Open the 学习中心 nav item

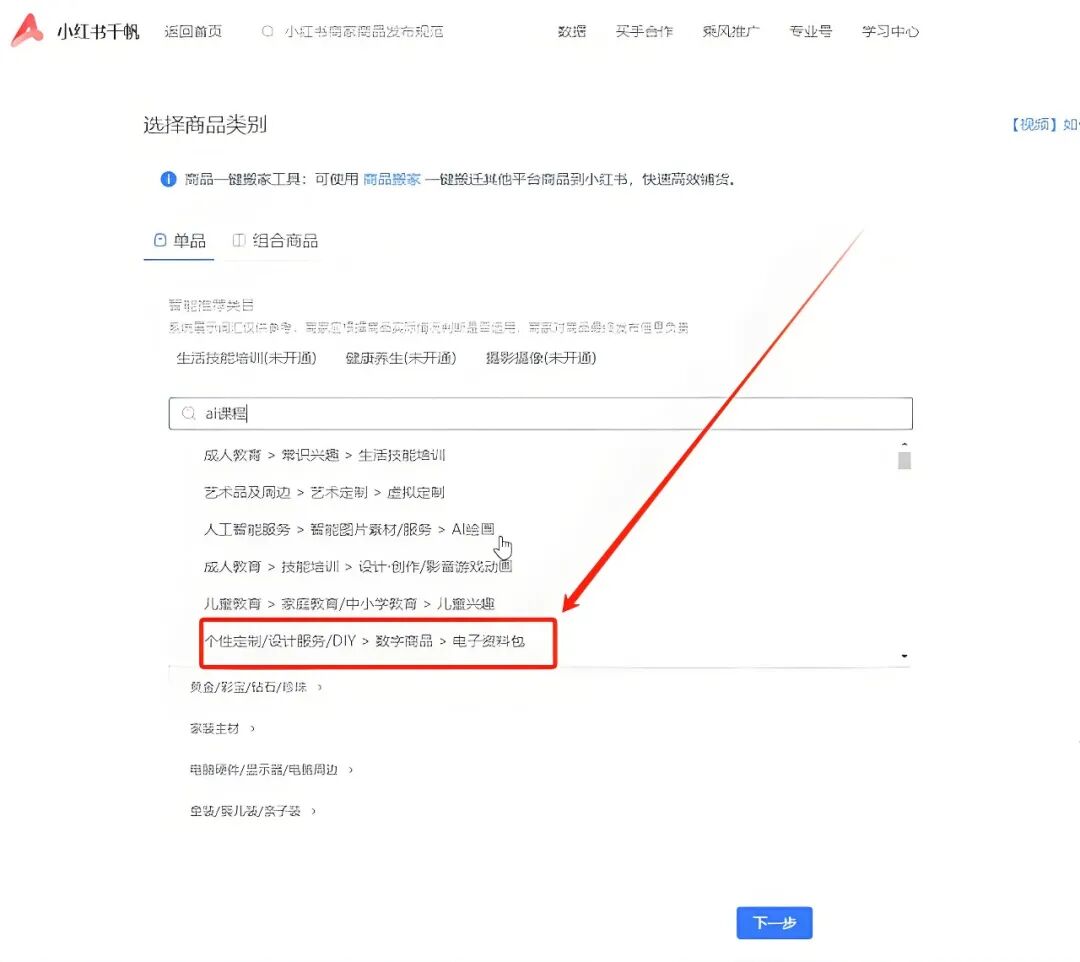(x=889, y=31)
